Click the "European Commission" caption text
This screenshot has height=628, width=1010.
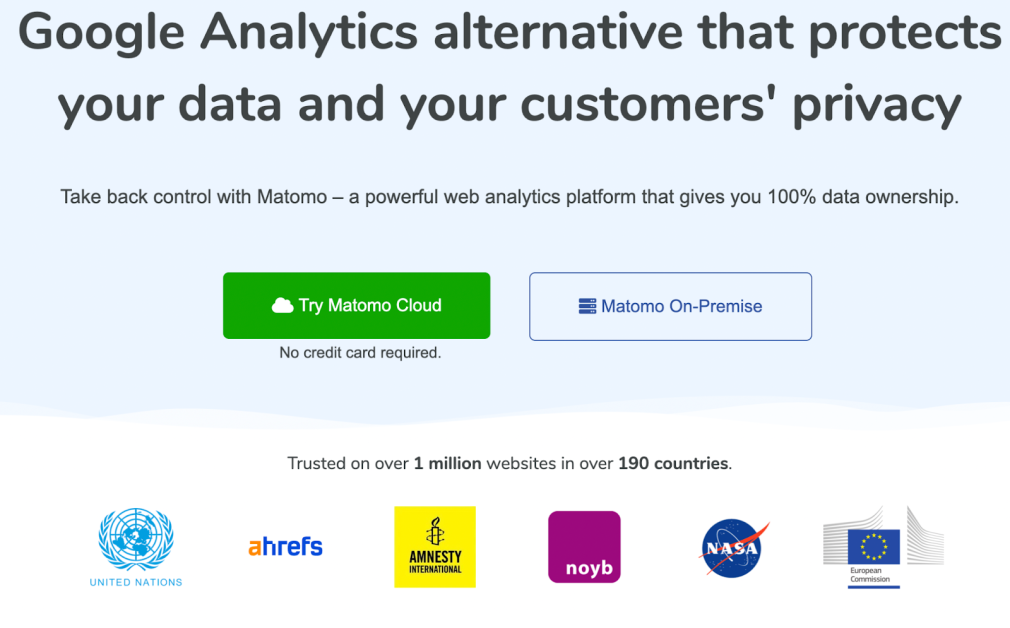(x=870, y=576)
